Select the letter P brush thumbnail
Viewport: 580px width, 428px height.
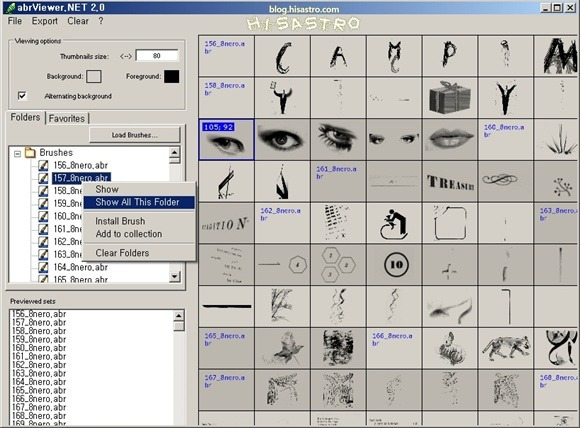450,56
